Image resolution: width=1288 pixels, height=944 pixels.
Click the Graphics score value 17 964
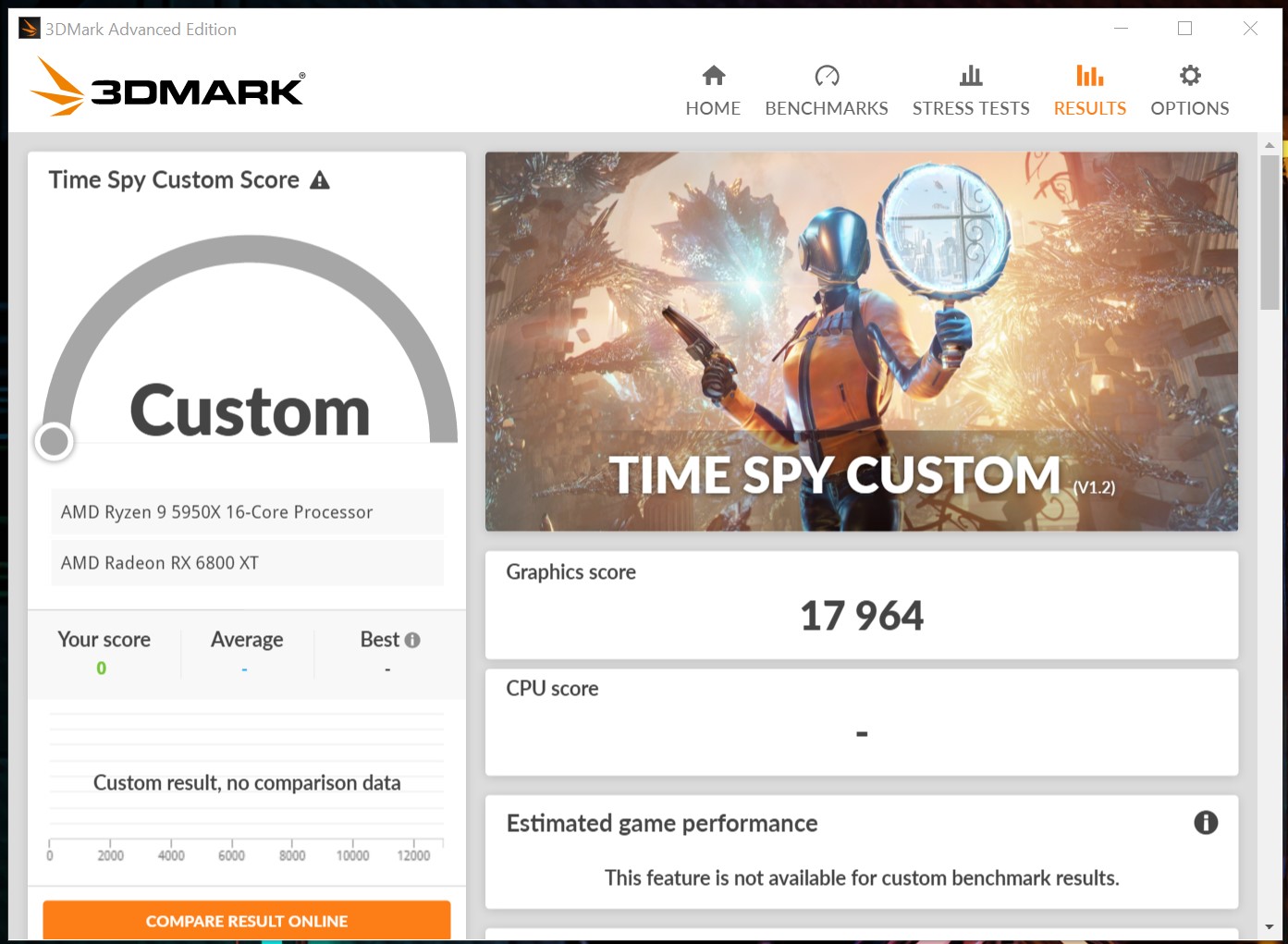tap(862, 616)
